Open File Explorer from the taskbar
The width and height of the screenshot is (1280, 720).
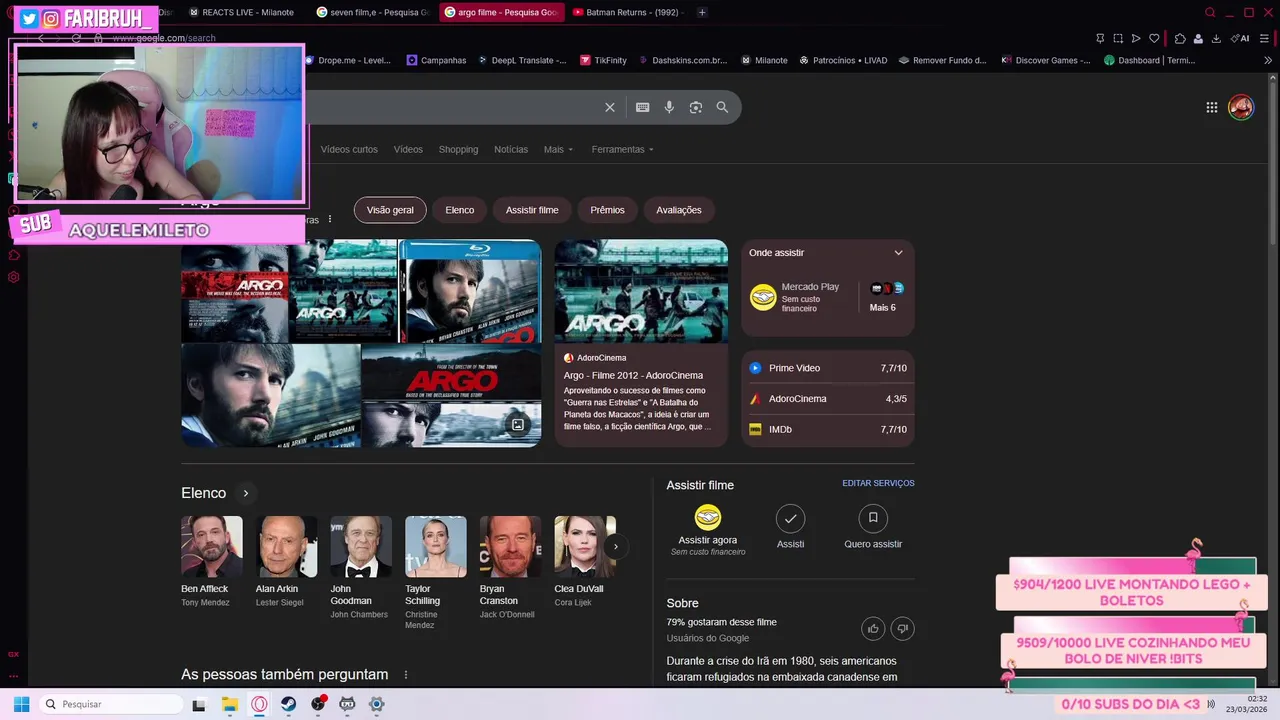pyautogui.click(x=229, y=704)
